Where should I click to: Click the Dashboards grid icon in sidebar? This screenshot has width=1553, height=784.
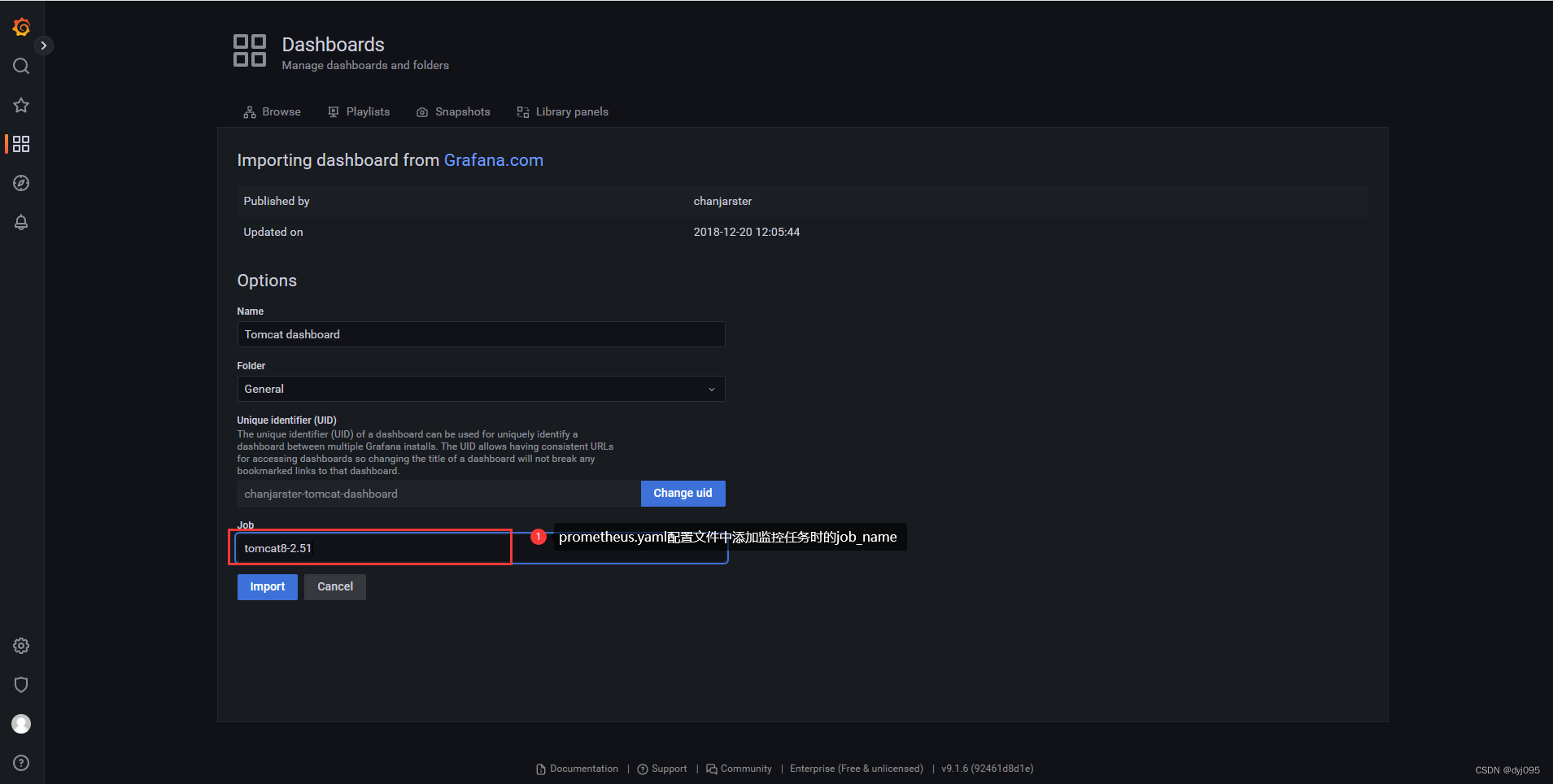tap(20, 144)
